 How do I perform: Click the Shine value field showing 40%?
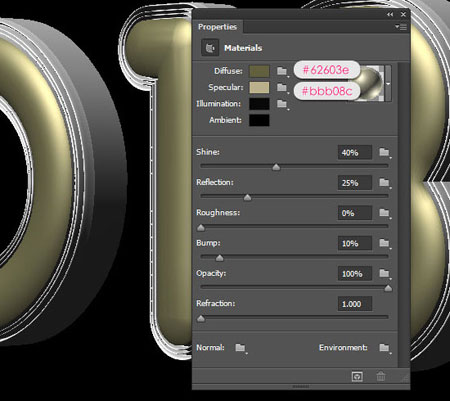click(x=355, y=153)
